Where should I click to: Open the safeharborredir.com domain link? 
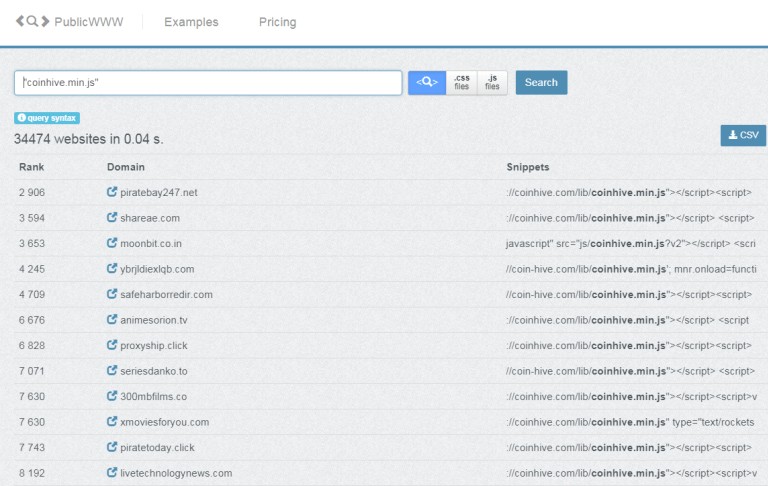coord(167,294)
